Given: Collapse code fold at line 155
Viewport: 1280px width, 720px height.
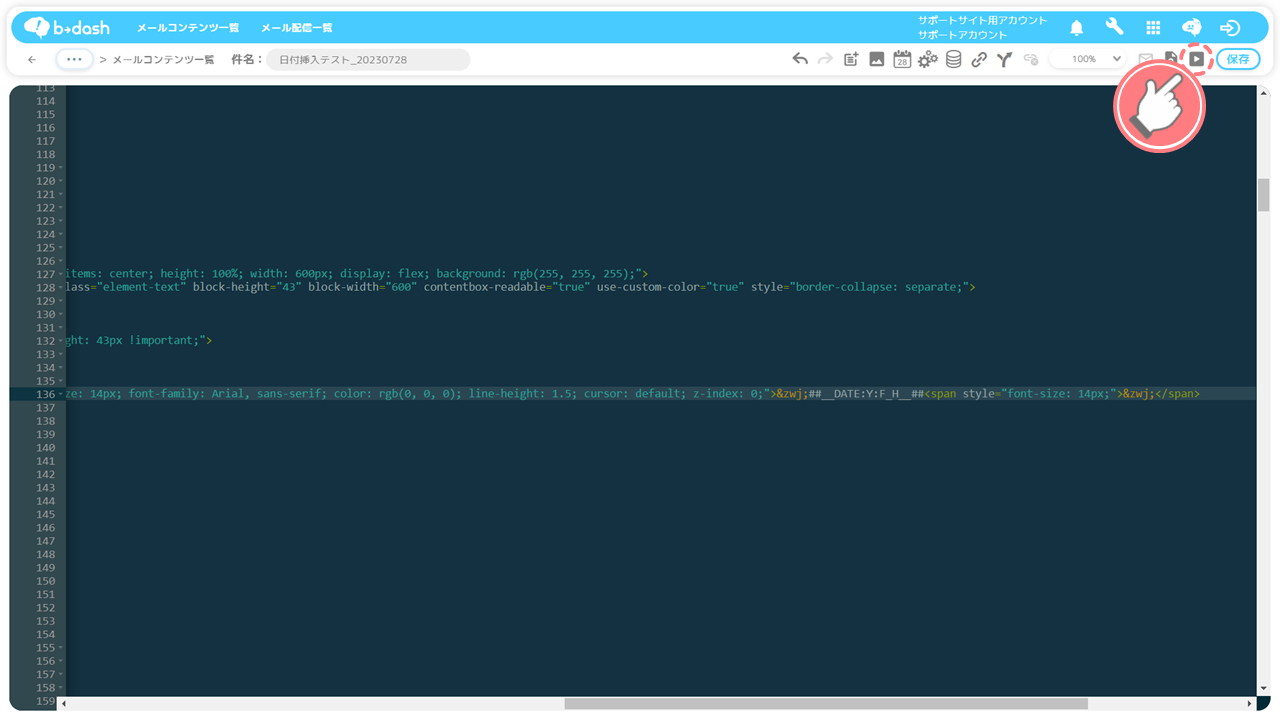Looking at the screenshot, I should tap(61, 648).
